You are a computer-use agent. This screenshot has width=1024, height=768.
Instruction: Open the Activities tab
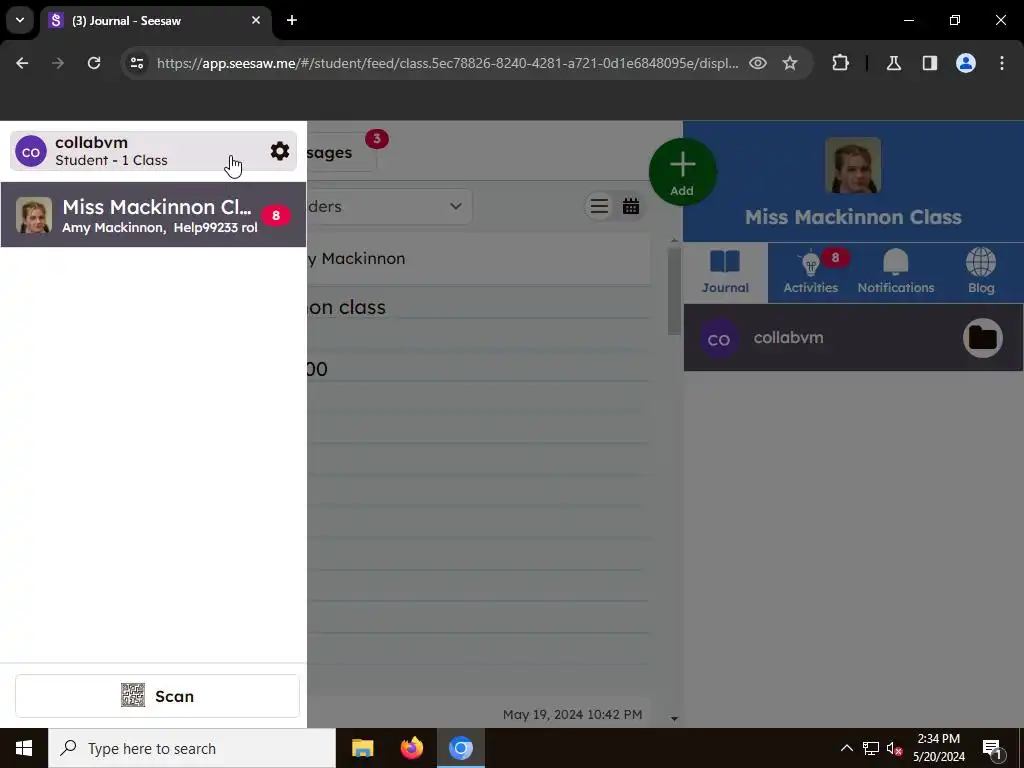click(x=810, y=272)
